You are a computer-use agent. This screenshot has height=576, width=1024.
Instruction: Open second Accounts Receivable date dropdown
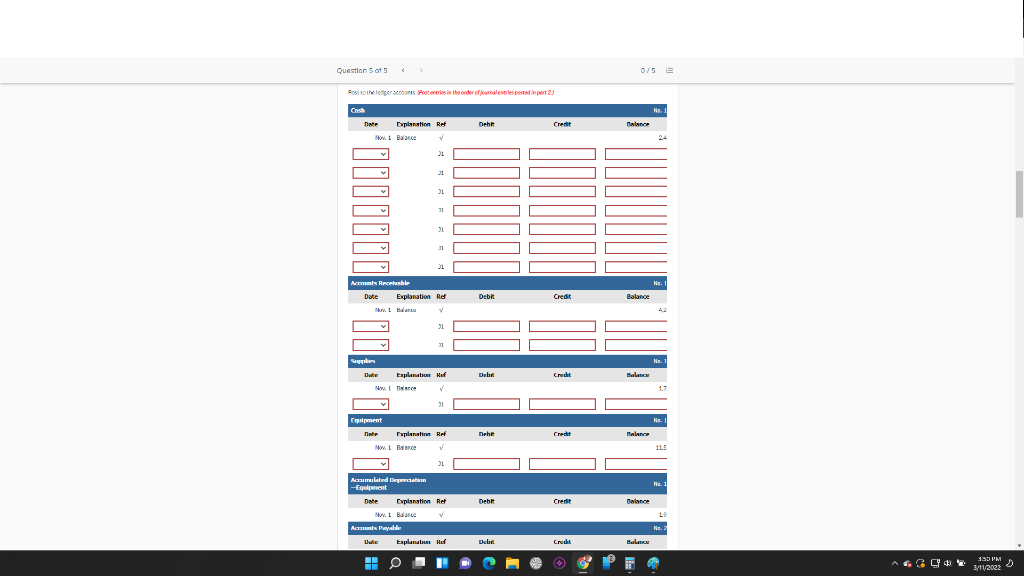tap(370, 345)
